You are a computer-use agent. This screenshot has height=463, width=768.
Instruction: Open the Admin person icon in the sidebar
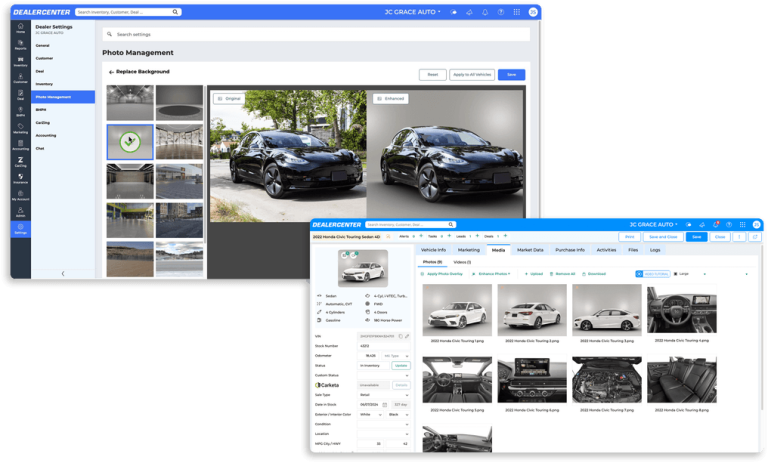point(20,212)
